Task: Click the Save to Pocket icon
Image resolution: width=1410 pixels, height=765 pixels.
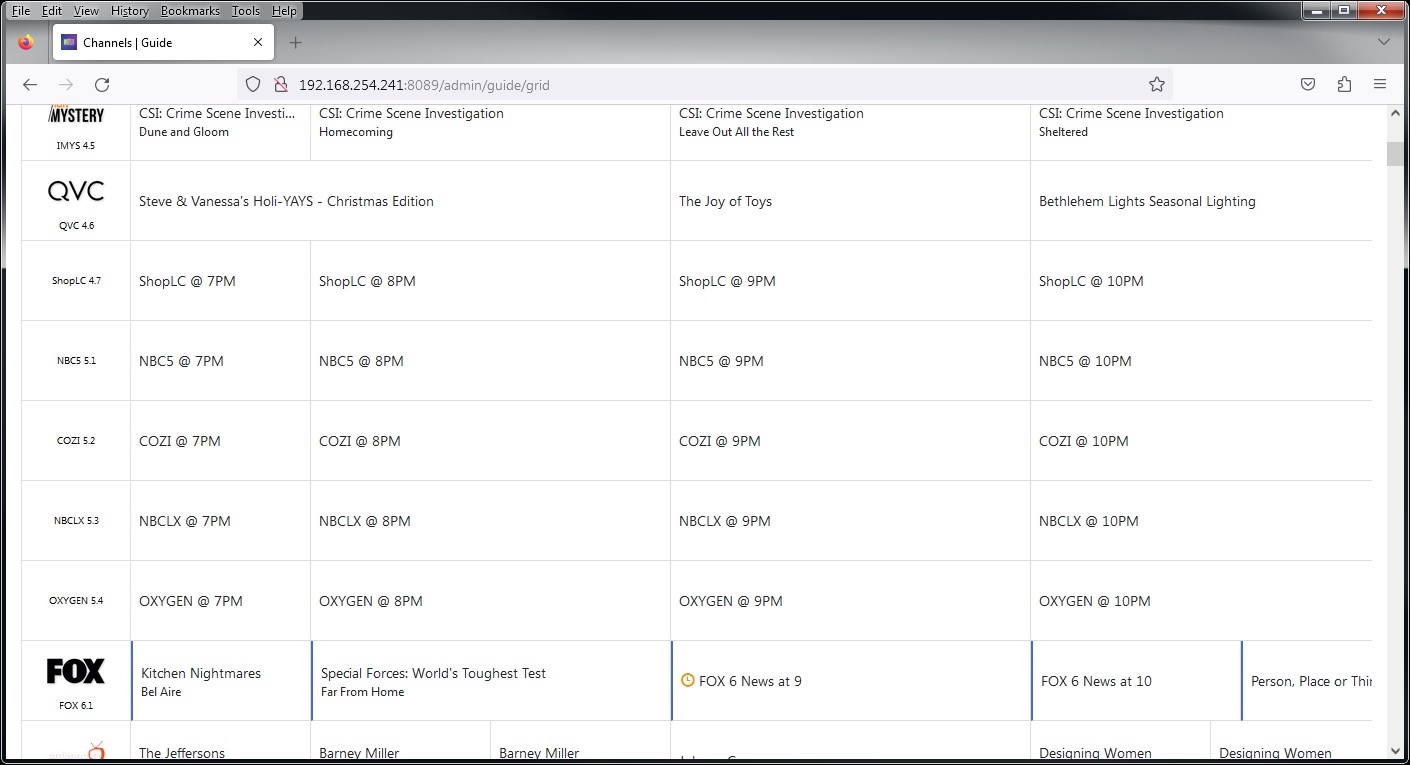Action: click(x=1308, y=85)
